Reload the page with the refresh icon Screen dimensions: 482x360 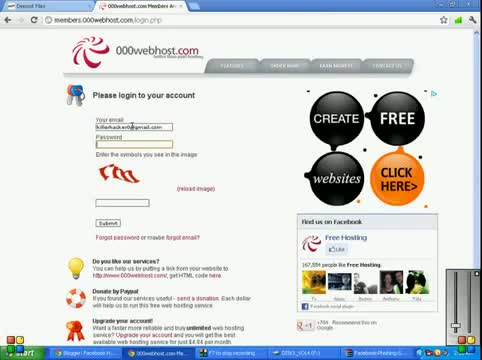click(34, 20)
